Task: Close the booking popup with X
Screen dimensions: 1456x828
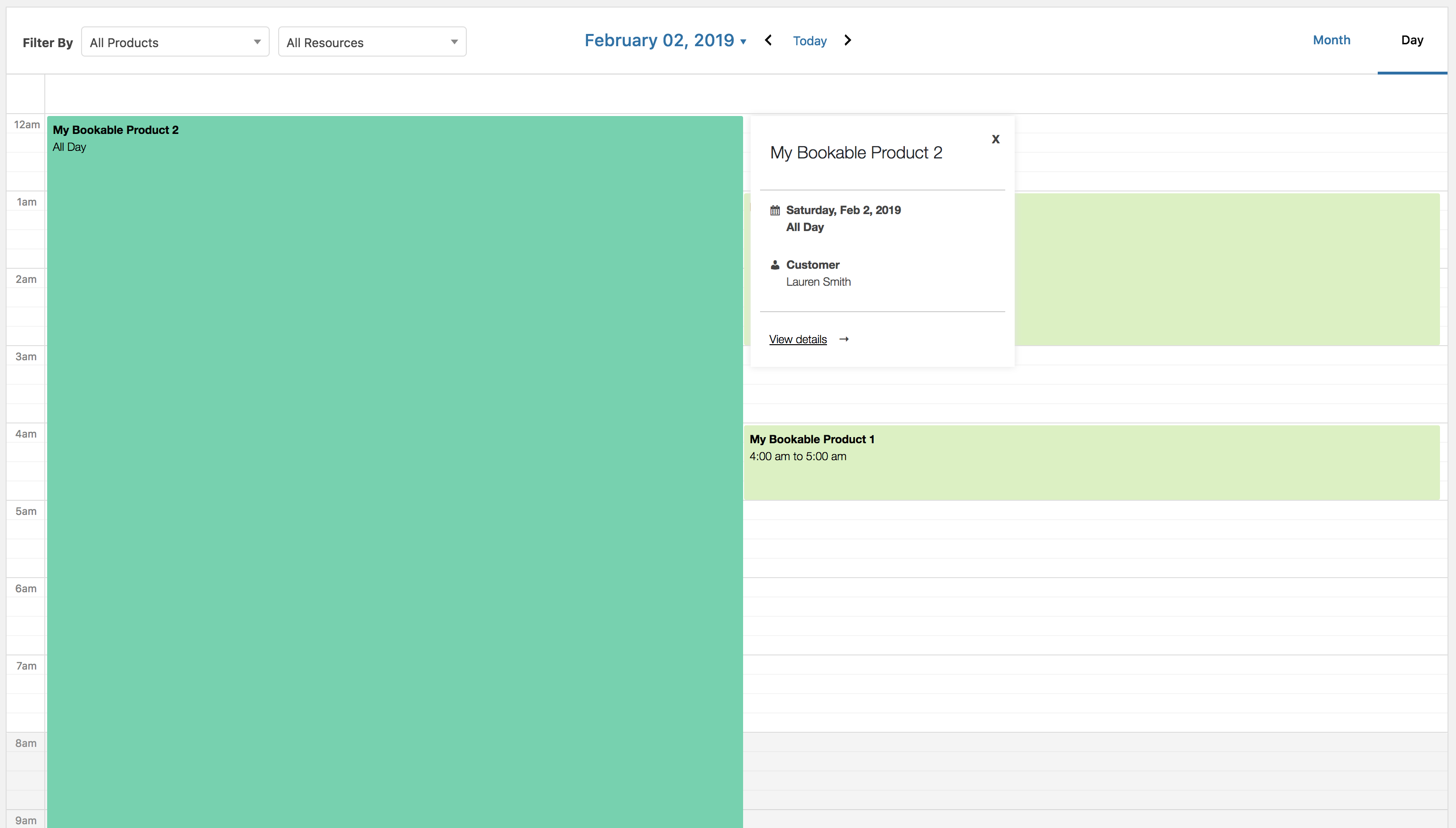Action: click(x=995, y=139)
